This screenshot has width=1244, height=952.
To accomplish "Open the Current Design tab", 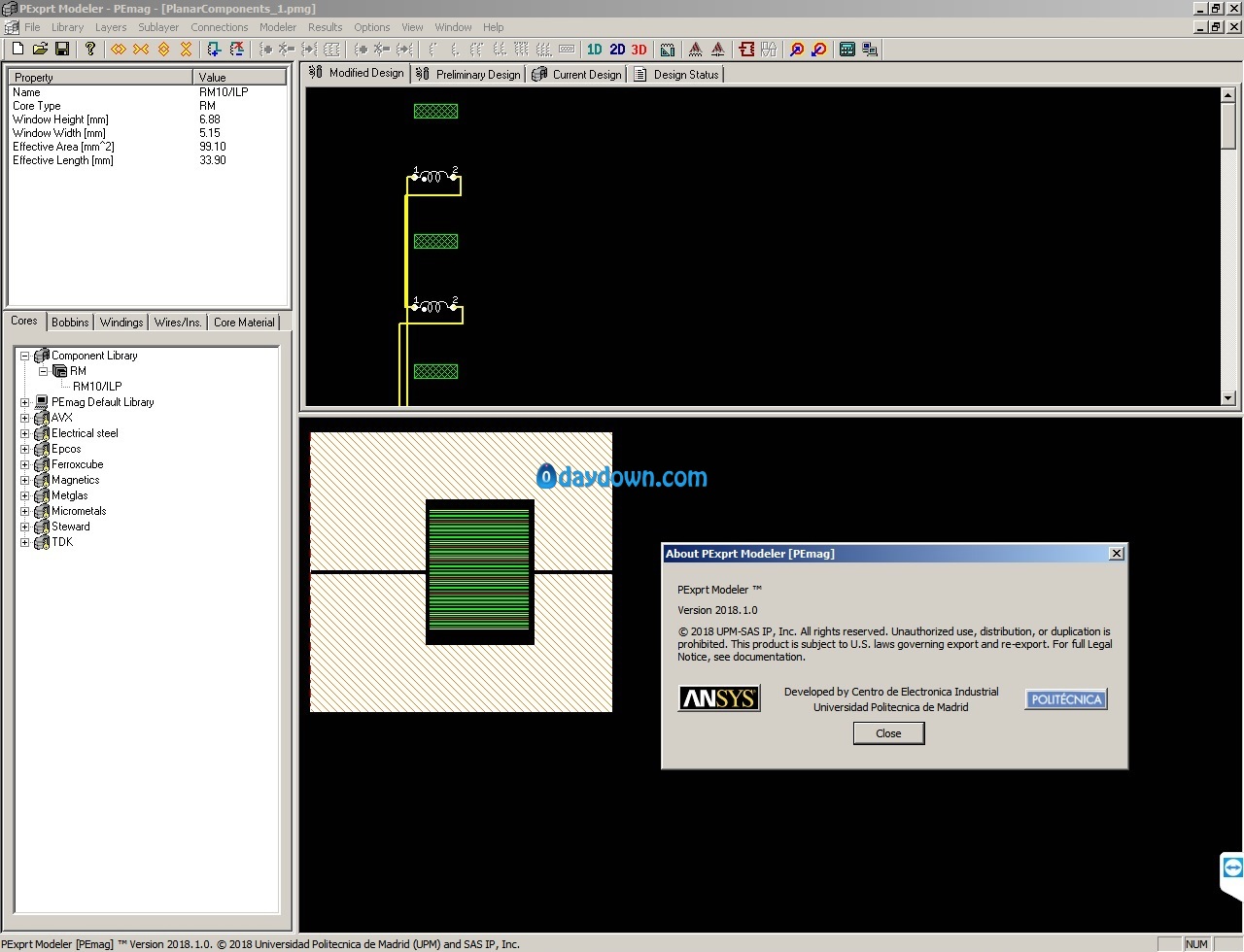I will 577,74.
